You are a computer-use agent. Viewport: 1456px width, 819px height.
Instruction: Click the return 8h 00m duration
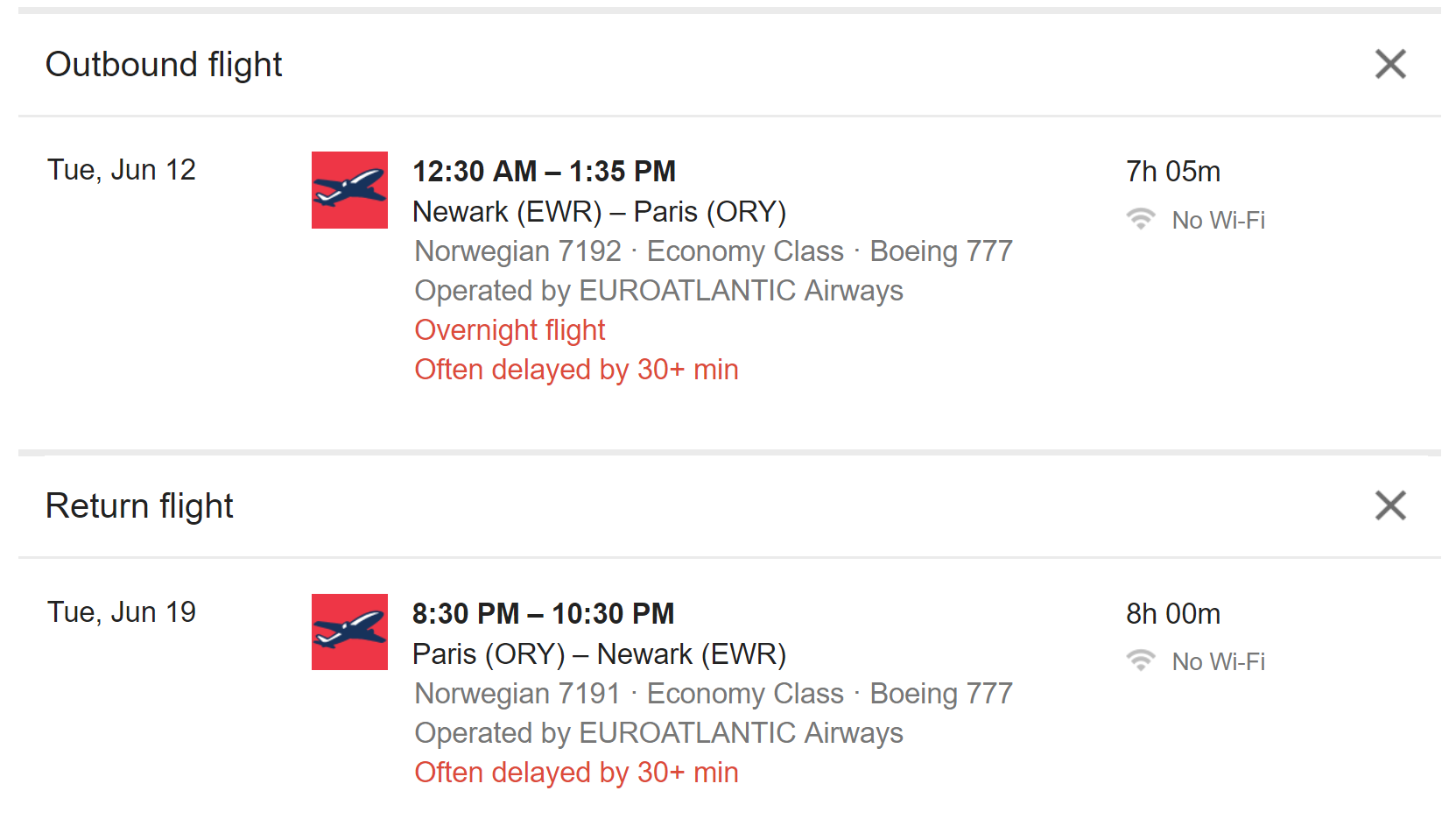[x=1172, y=614]
